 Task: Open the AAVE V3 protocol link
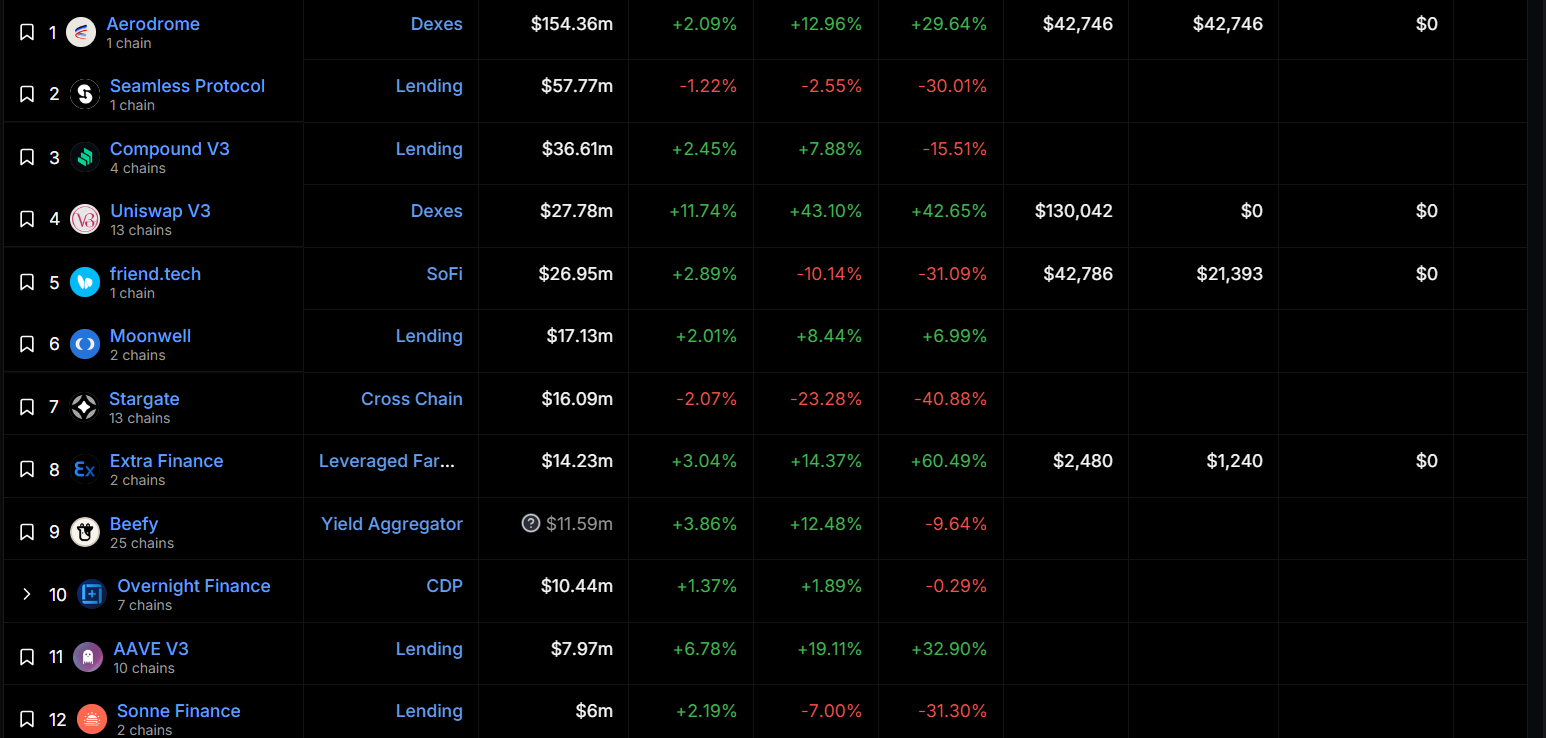pos(151,649)
